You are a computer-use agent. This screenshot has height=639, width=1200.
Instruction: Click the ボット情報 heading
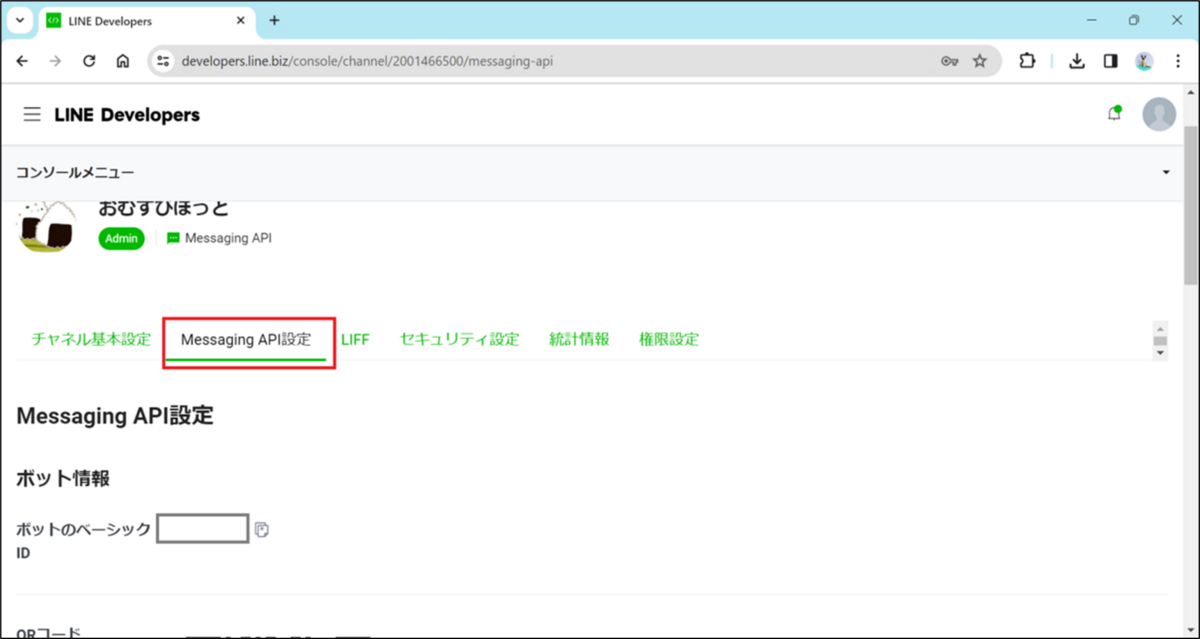coord(63,478)
